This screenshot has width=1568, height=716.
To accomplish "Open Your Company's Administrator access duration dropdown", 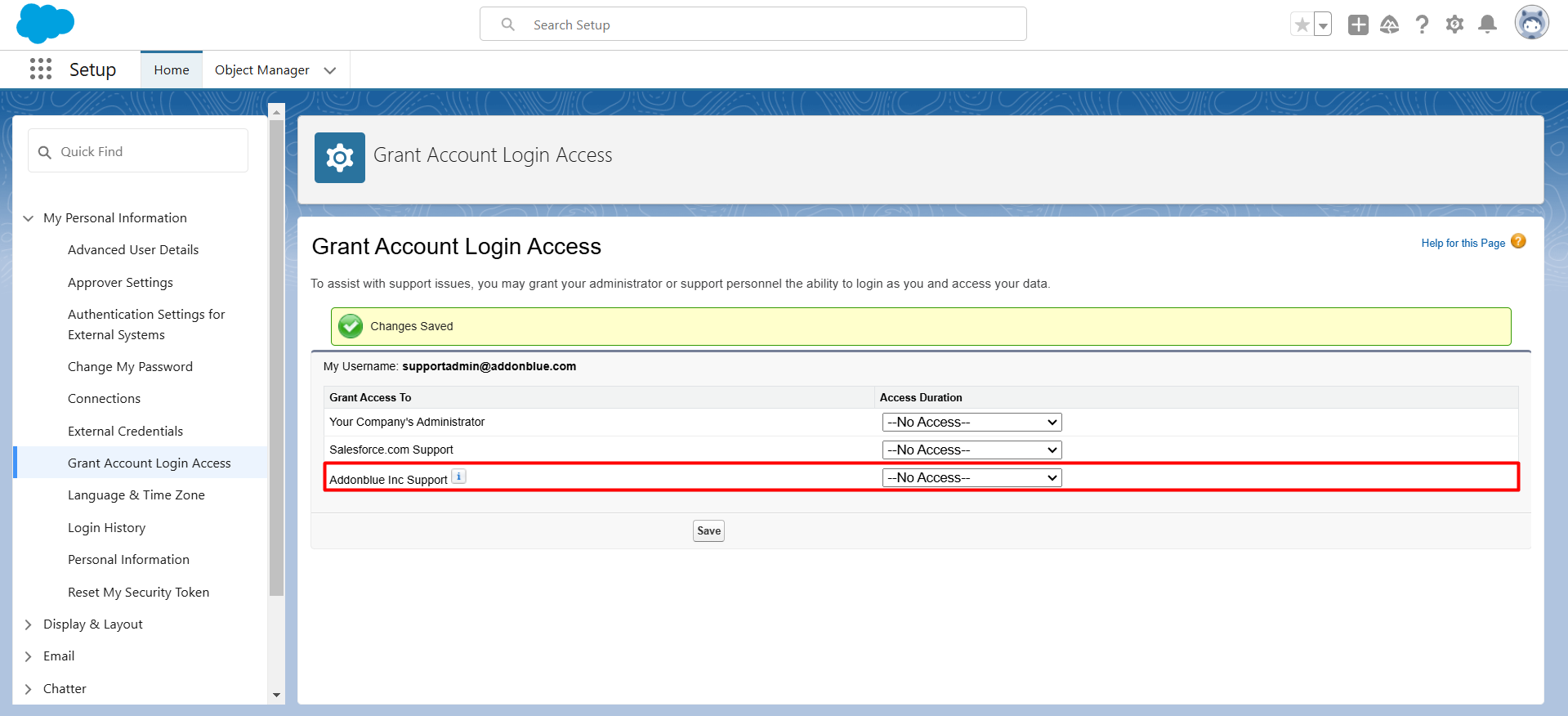I will pos(972,423).
